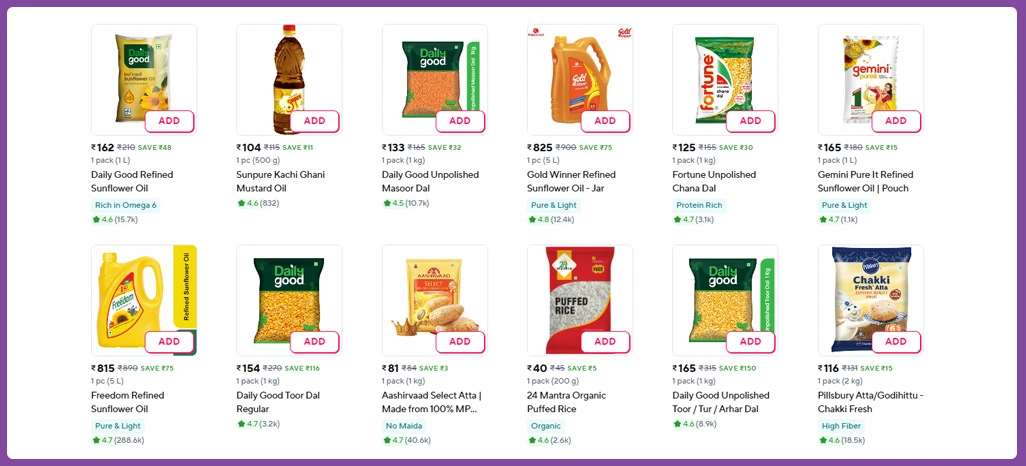1026x466 pixels.
Task: Add Daily Good Refined Sunflower Oil to cart
Action: (x=169, y=121)
